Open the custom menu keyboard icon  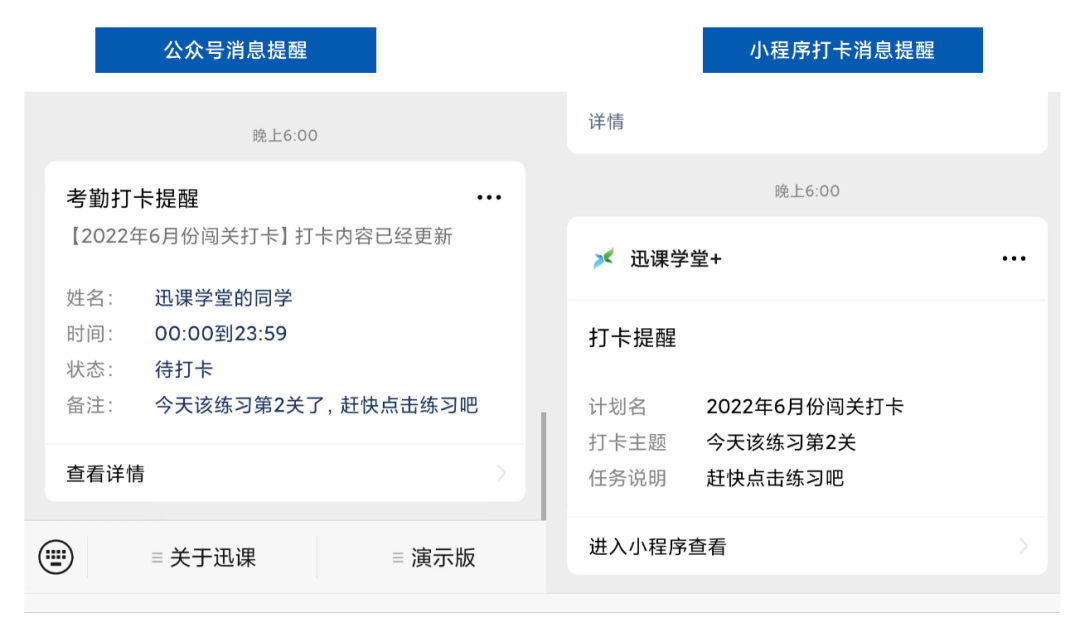pos(55,556)
